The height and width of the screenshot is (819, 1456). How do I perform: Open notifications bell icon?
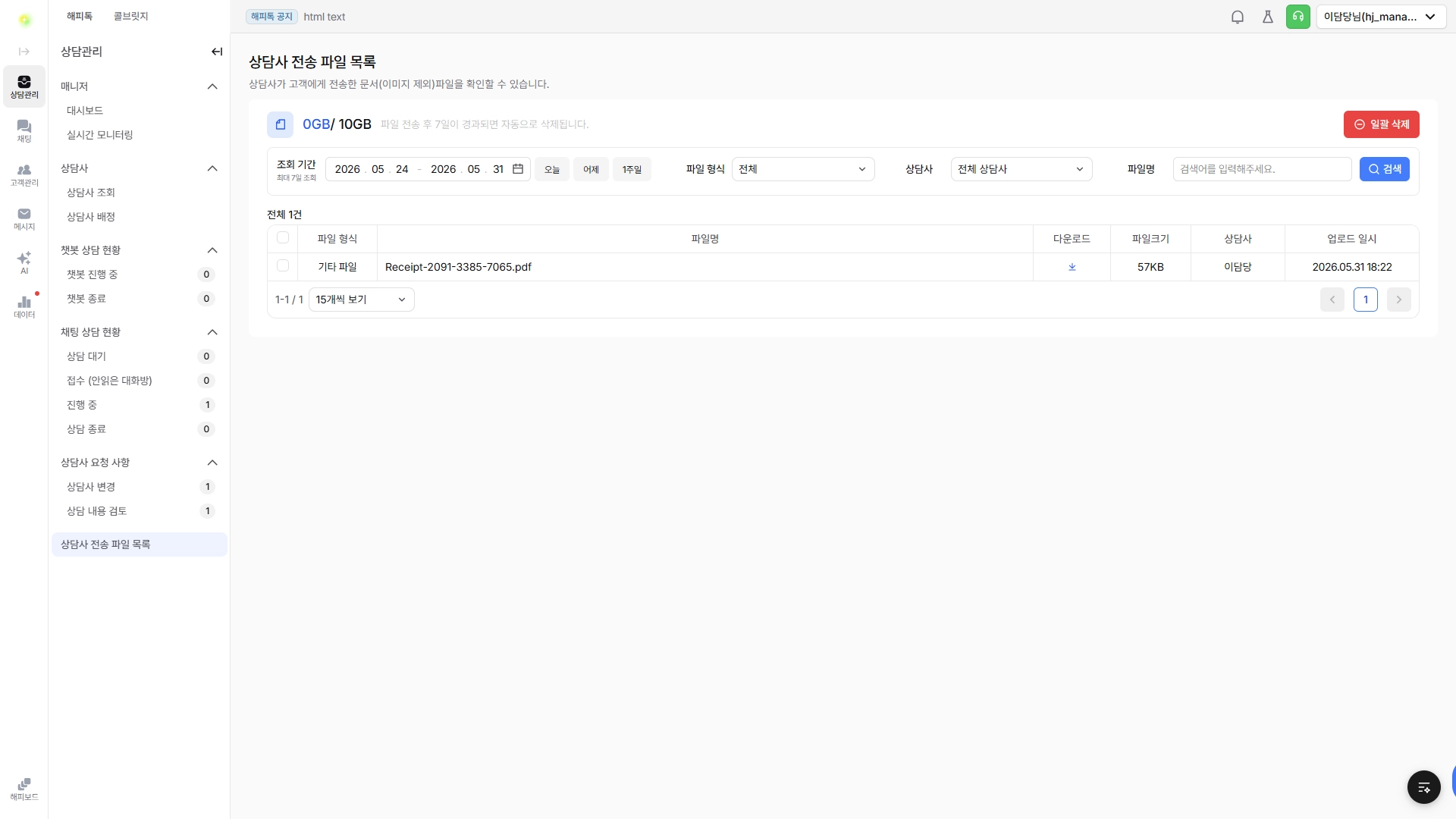(x=1238, y=17)
